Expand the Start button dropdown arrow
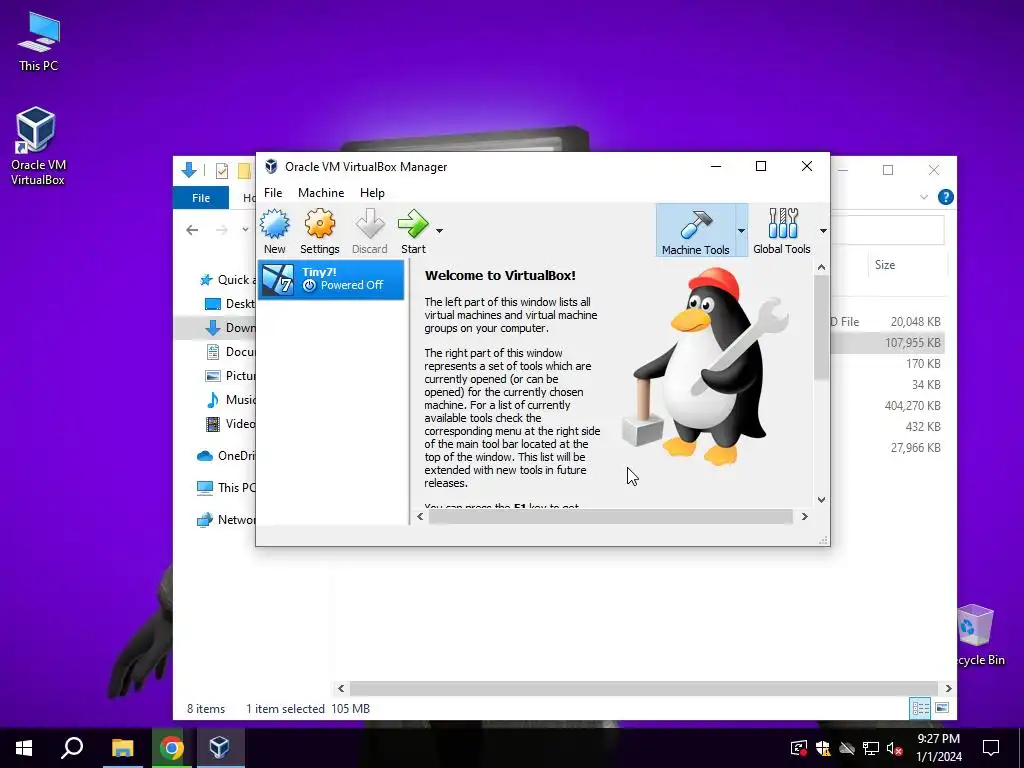 pos(440,231)
